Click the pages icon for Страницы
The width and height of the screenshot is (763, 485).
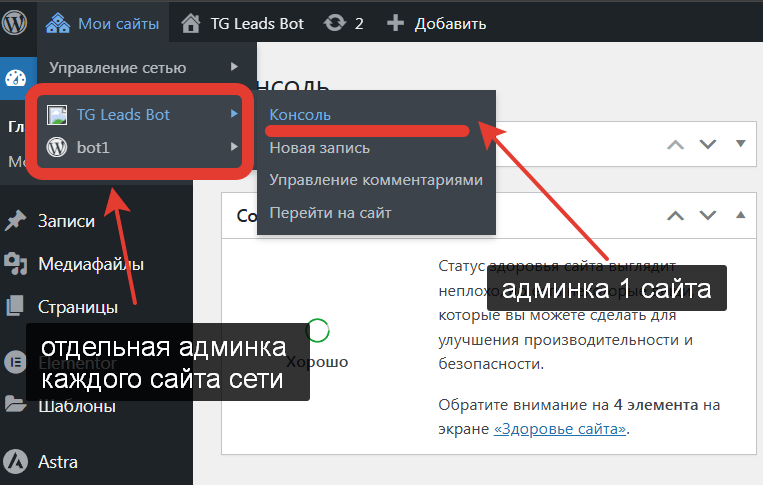pyautogui.click(x=15, y=305)
